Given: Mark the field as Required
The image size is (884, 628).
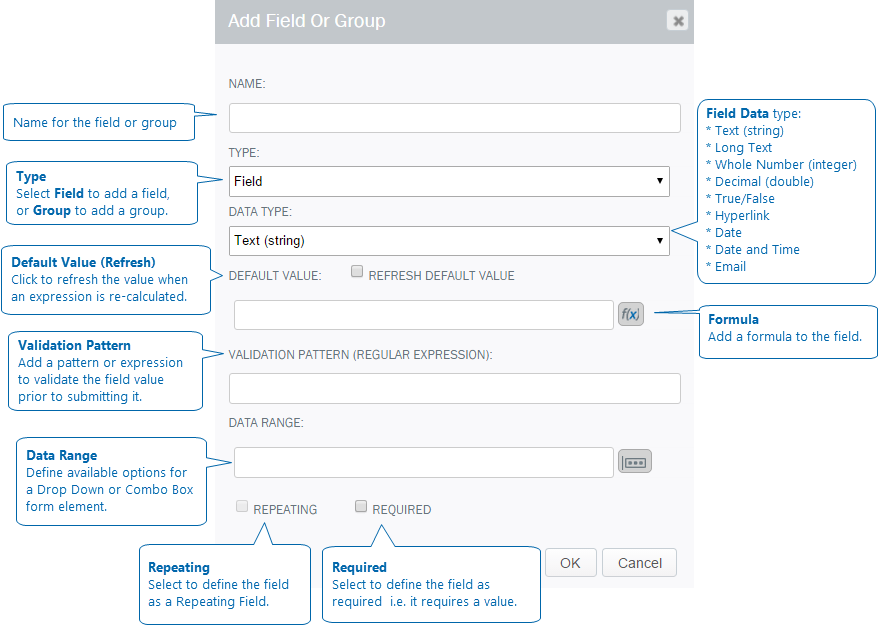Looking at the screenshot, I should pos(361,507).
